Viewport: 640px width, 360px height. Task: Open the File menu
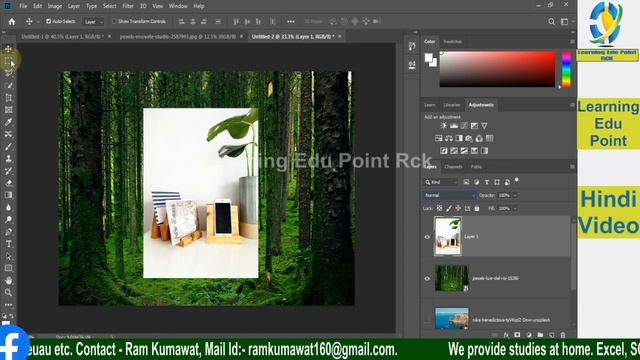click(23, 6)
